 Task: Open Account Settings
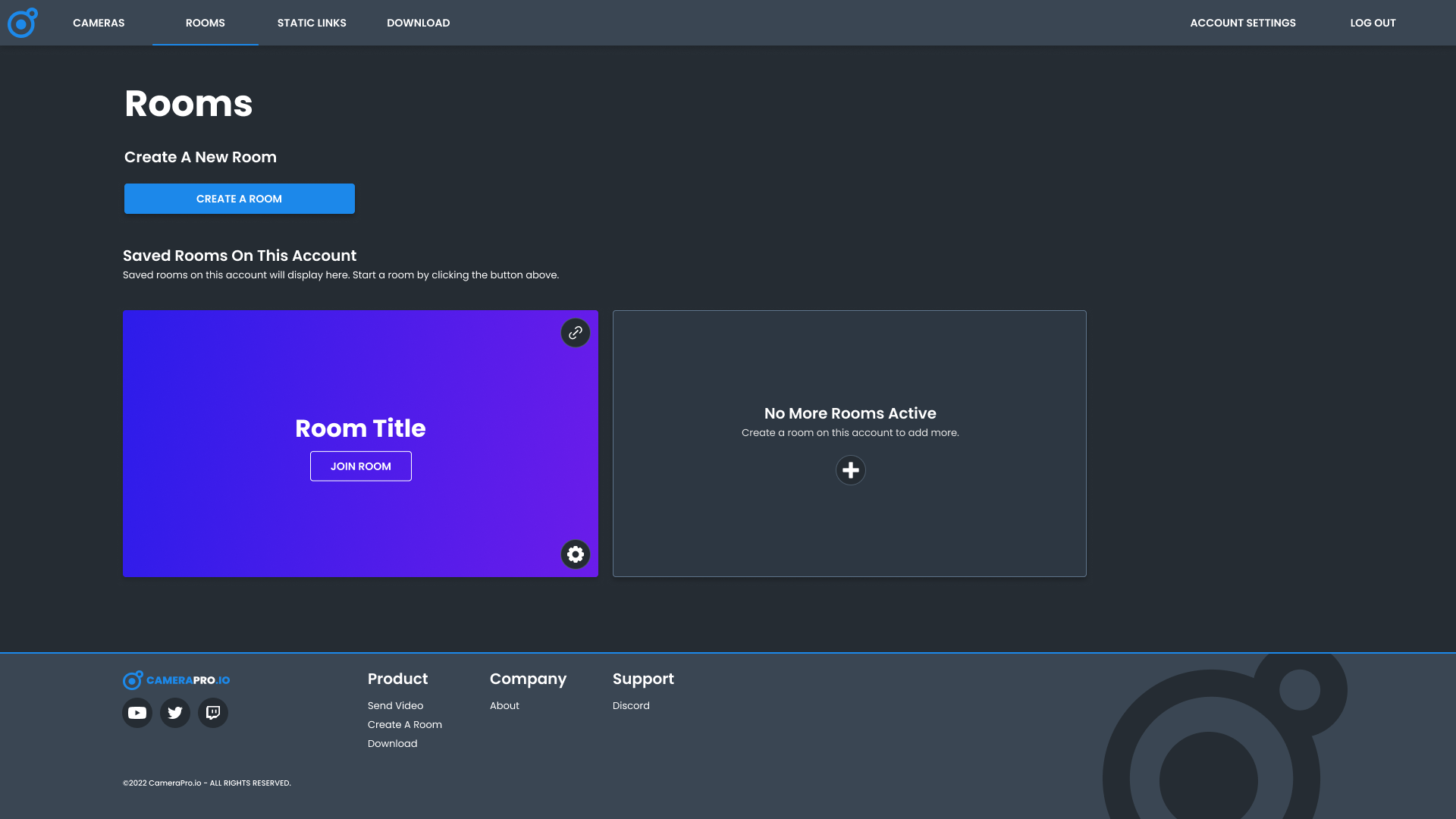pos(1242,23)
